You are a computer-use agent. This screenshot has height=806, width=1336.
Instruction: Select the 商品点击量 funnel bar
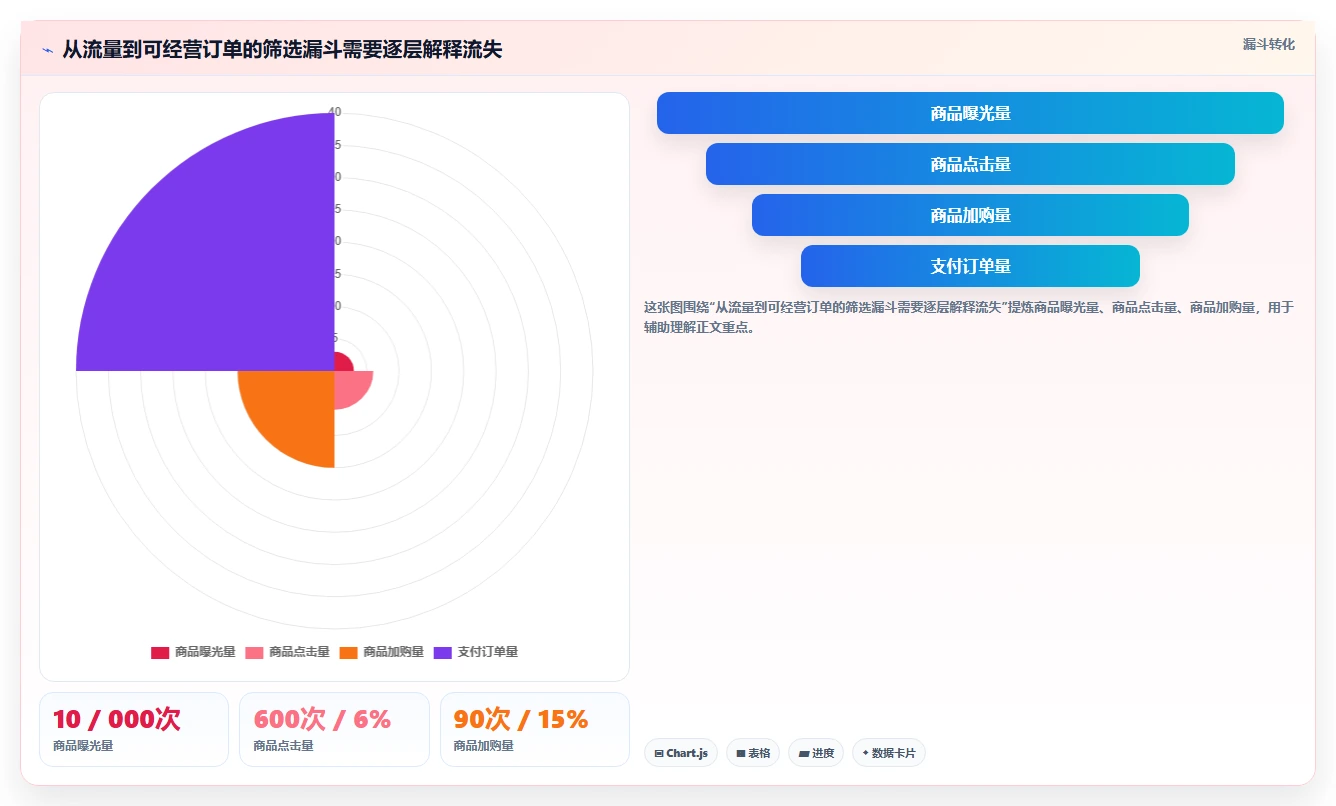pos(970,164)
